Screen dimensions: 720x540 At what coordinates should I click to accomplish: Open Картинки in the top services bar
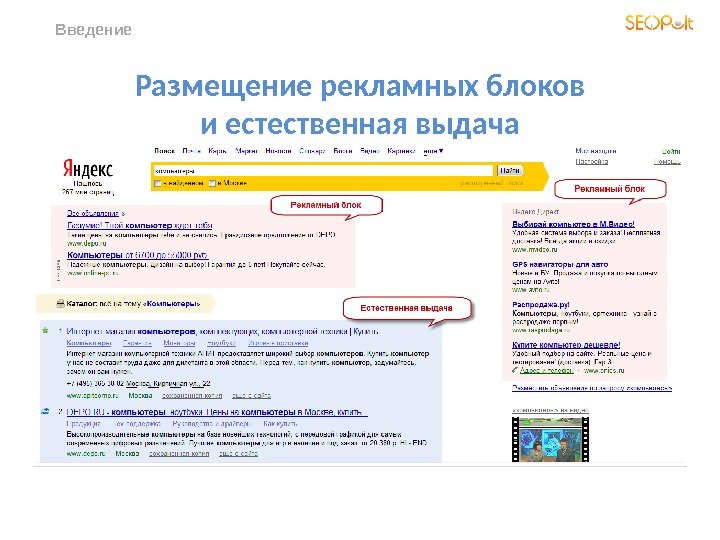pos(401,151)
